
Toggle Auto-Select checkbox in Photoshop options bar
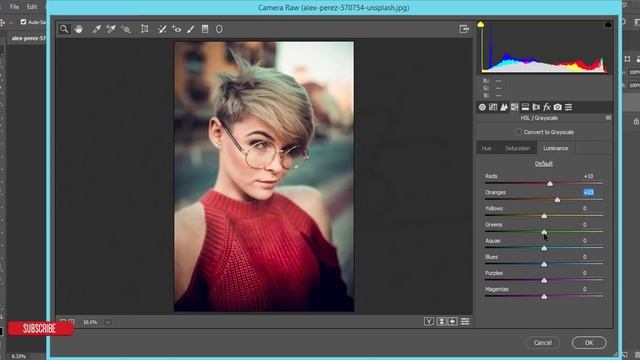click(23, 22)
